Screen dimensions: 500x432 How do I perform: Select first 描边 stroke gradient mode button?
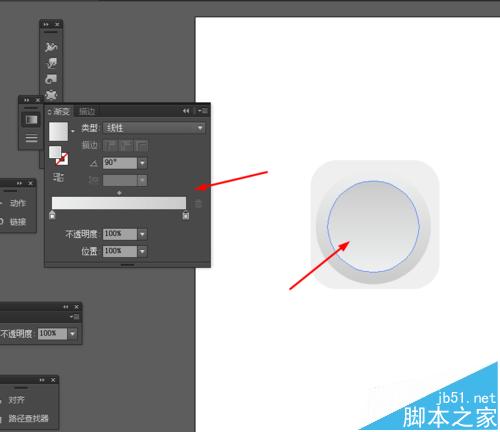point(110,145)
